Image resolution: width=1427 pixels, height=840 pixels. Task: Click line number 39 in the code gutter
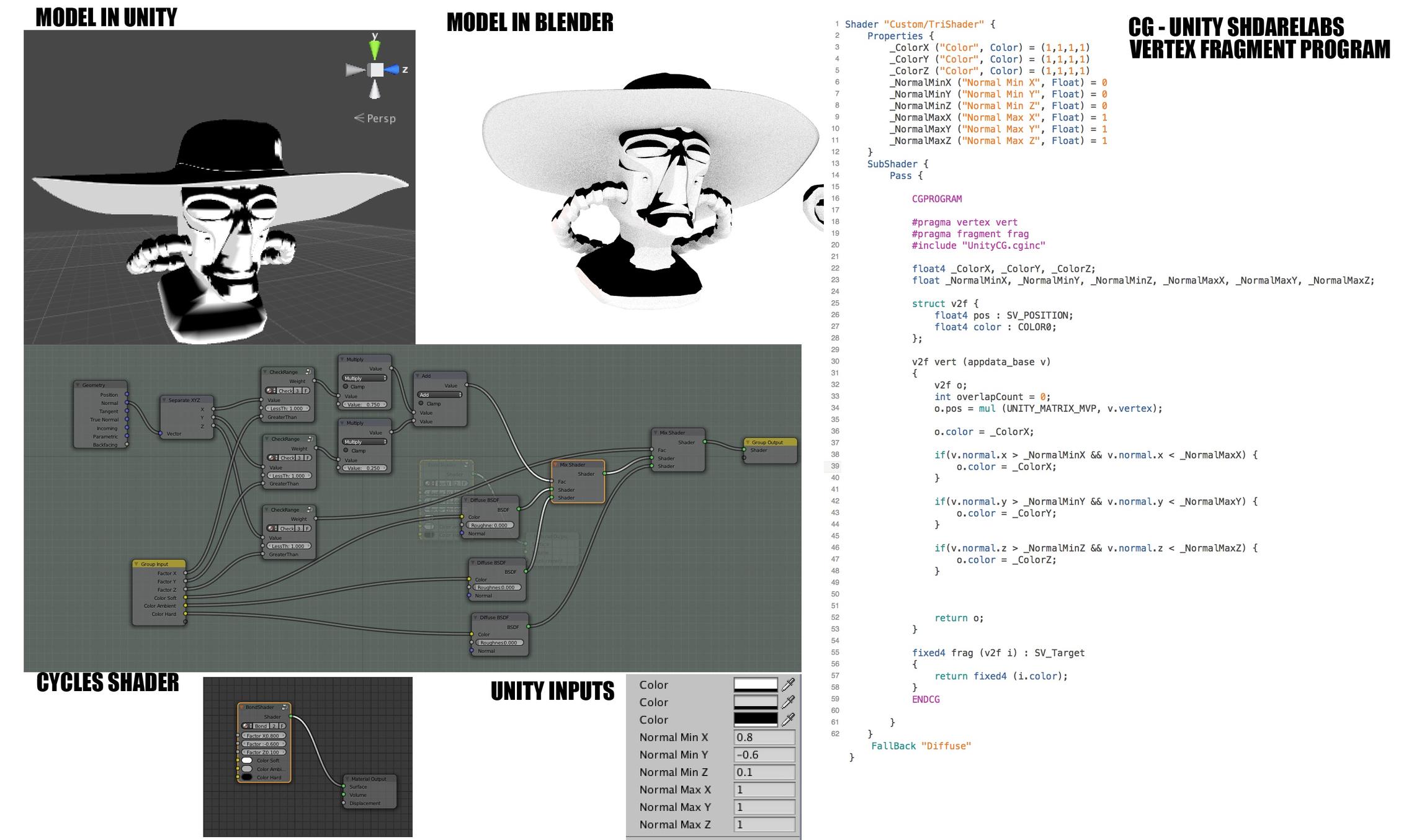(x=835, y=467)
